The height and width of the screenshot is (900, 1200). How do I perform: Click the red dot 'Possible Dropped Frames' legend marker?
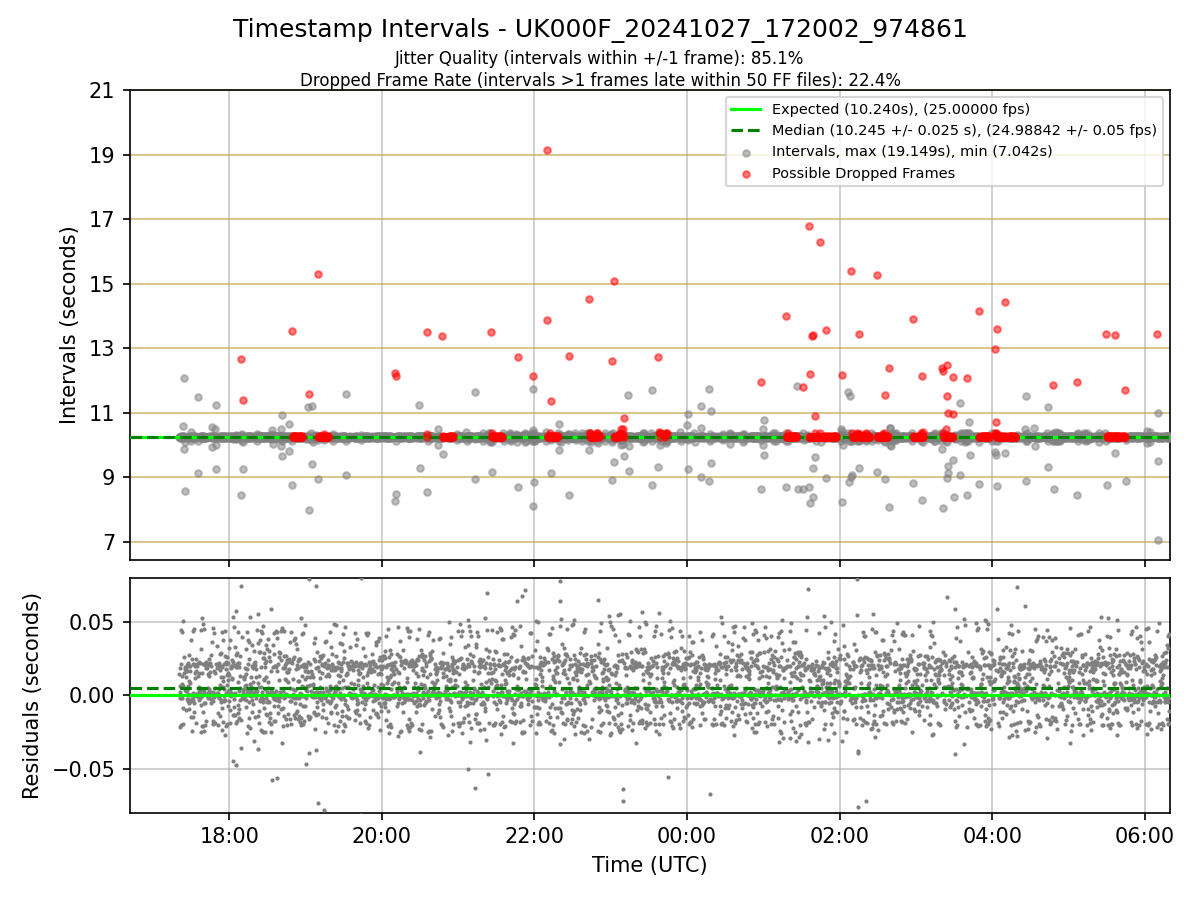[746, 173]
